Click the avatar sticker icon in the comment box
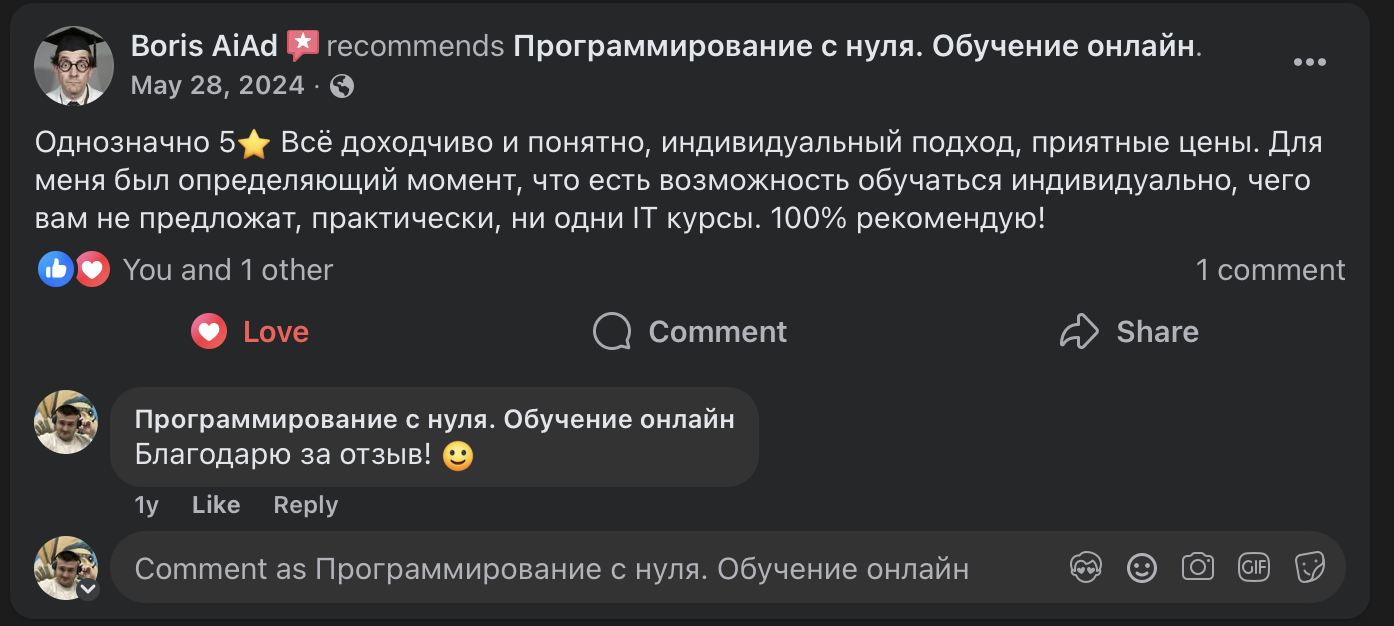The height and width of the screenshot is (626, 1394). coord(1085,567)
